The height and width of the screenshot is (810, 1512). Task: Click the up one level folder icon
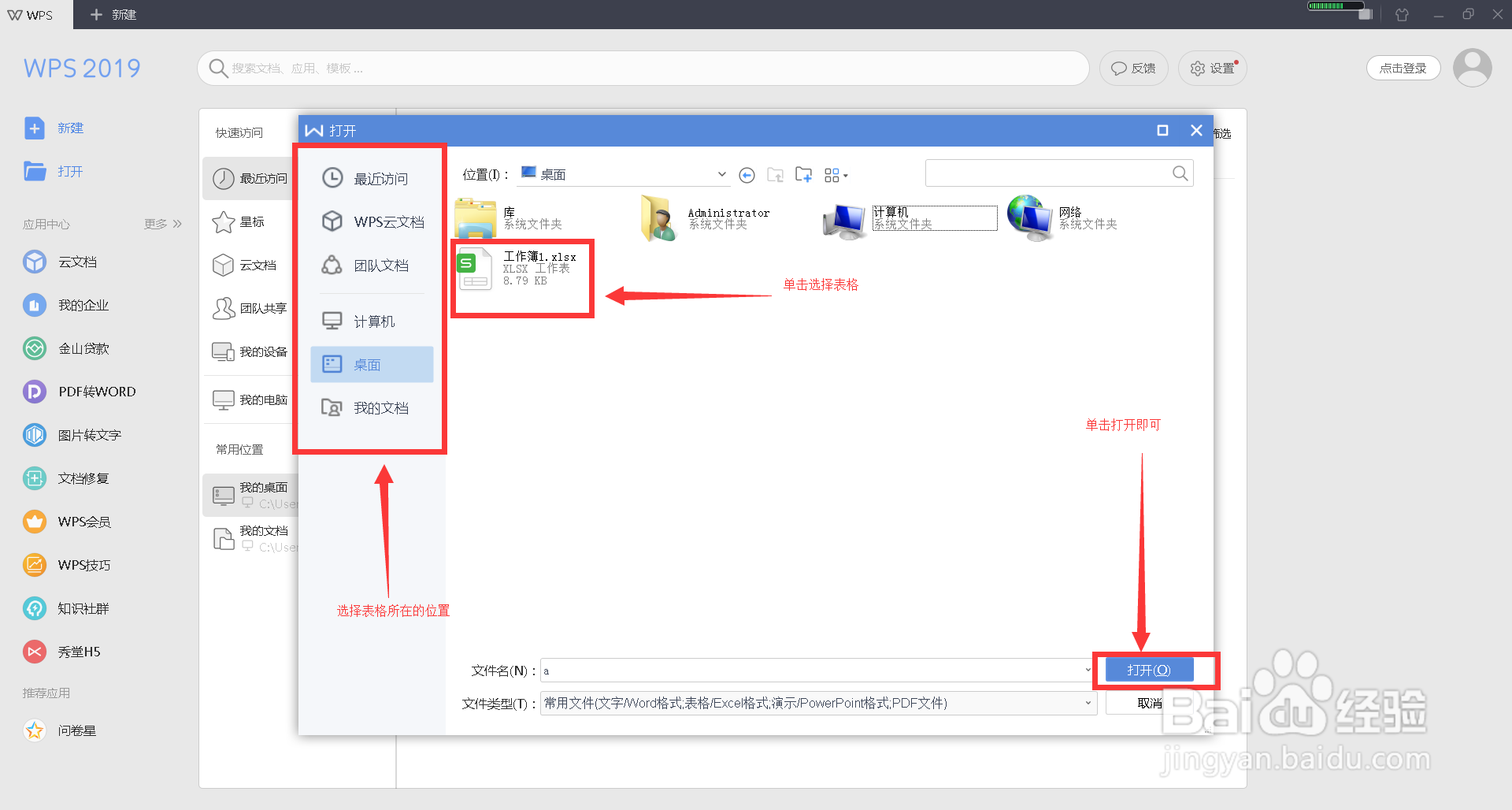point(776,175)
